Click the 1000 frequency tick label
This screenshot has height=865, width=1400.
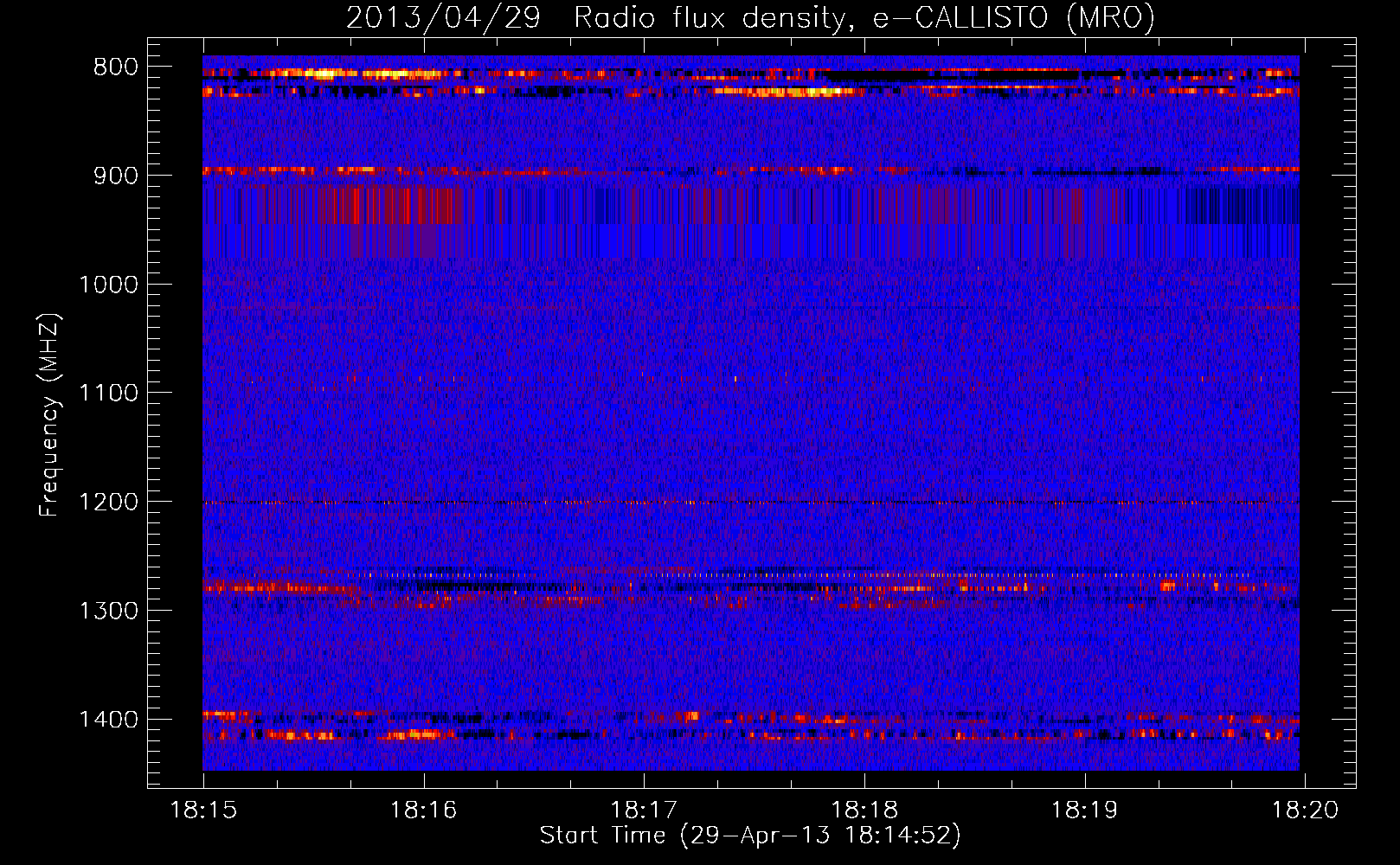(x=108, y=285)
